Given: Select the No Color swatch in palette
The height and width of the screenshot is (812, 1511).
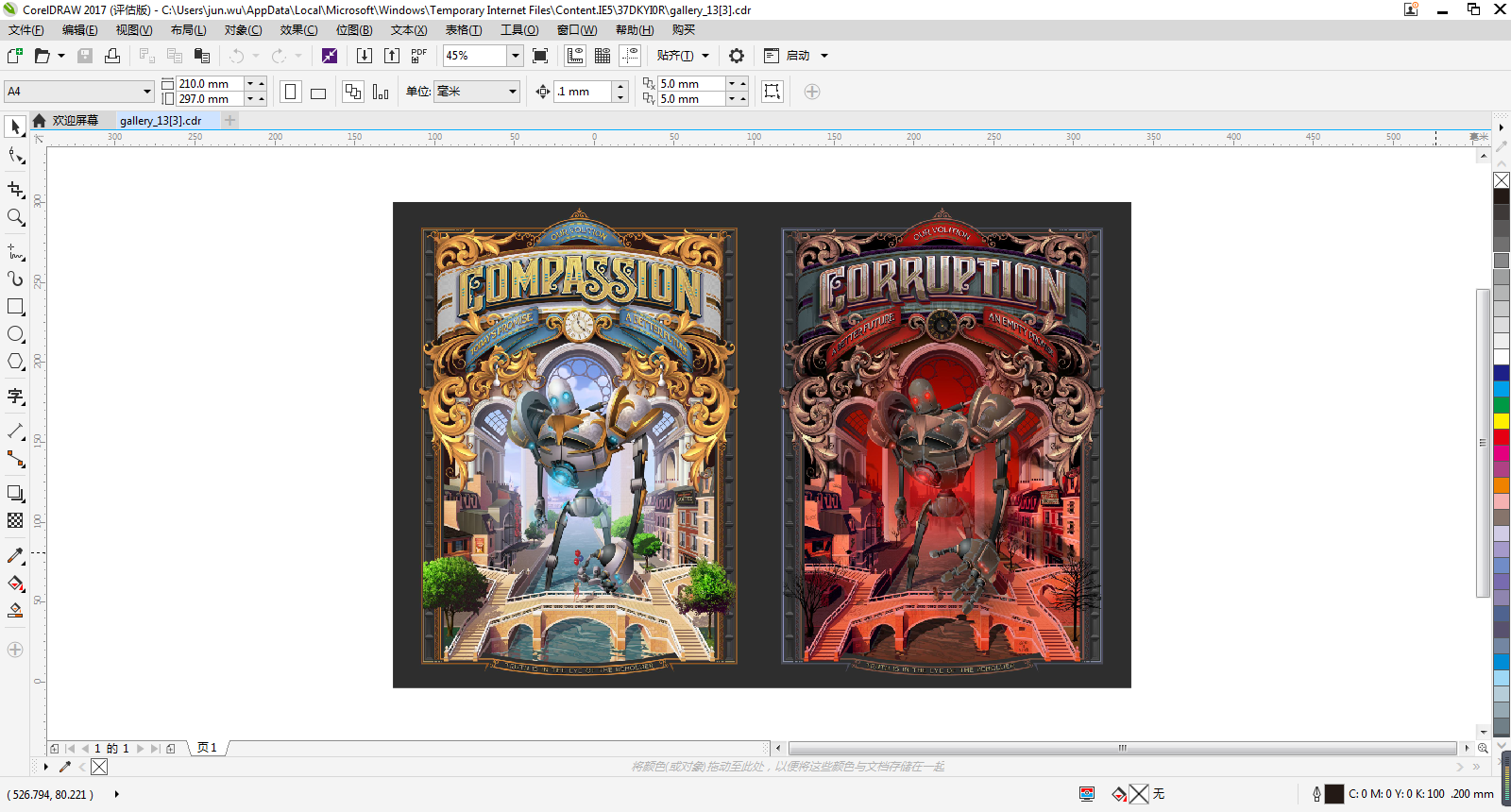Looking at the screenshot, I should point(1502,180).
